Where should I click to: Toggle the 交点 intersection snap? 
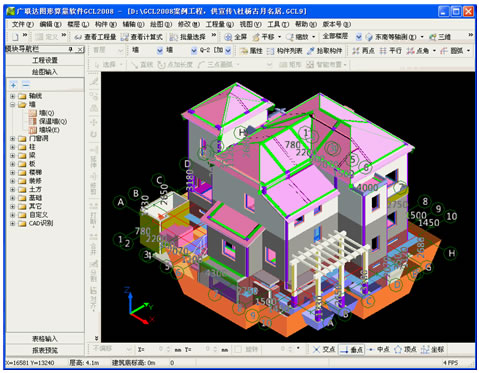tap(324, 349)
